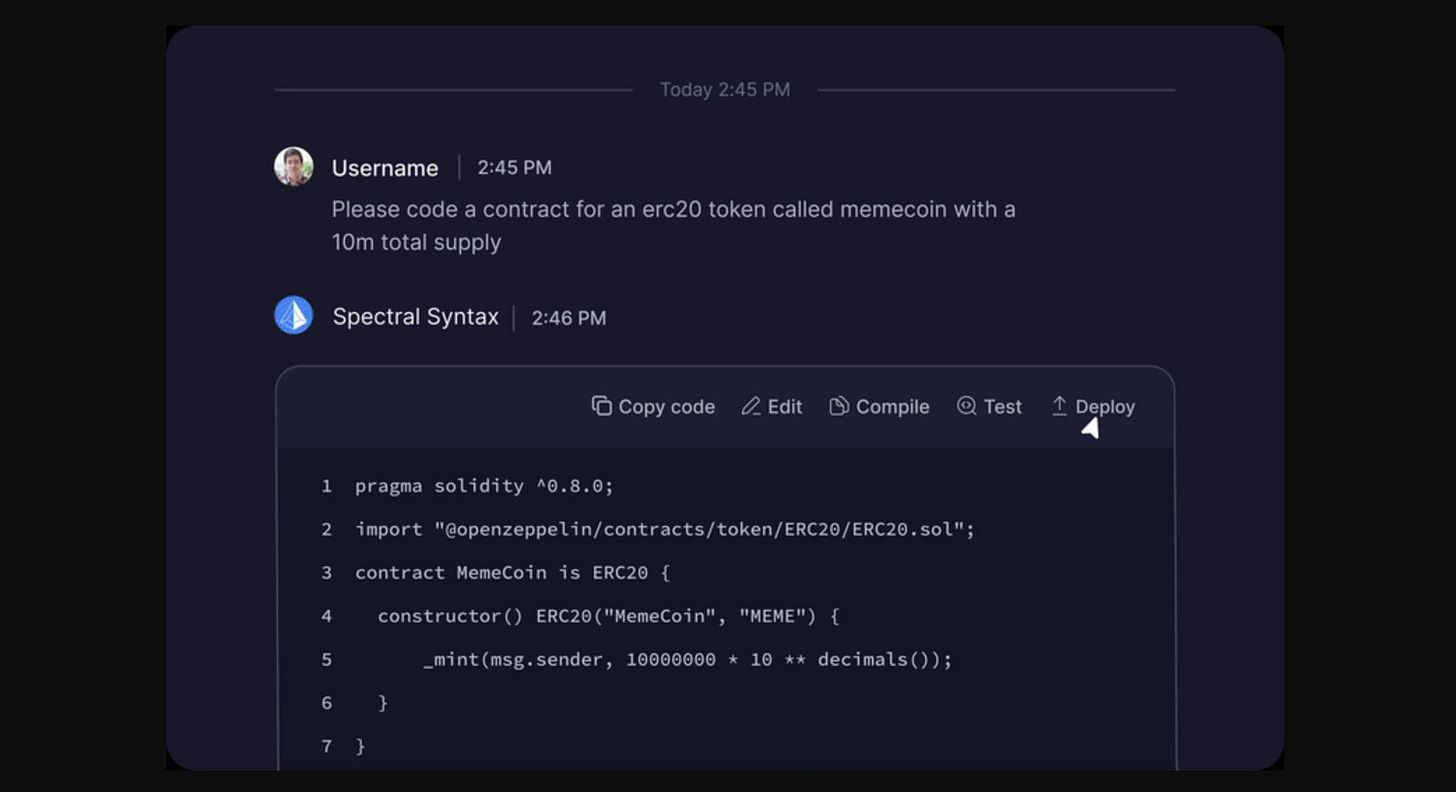Click line number 6 in code gutter
The width and height of the screenshot is (1456, 792).
click(x=327, y=703)
